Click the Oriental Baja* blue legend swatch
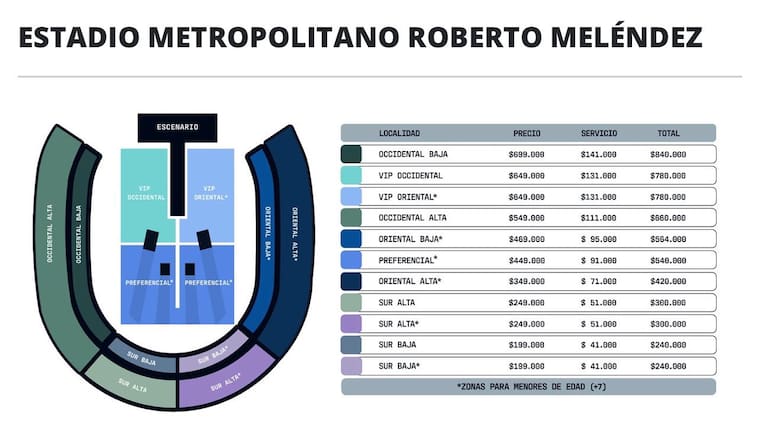 click(x=351, y=239)
